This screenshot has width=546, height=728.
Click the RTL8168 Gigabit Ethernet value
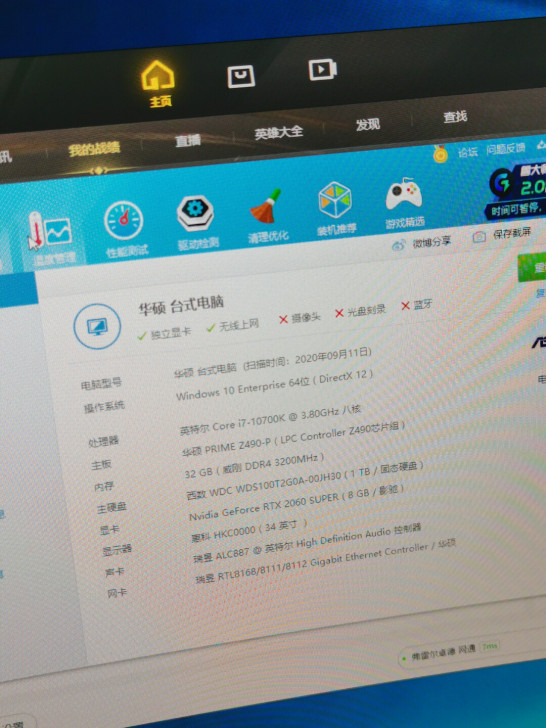(x=325, y=561)
